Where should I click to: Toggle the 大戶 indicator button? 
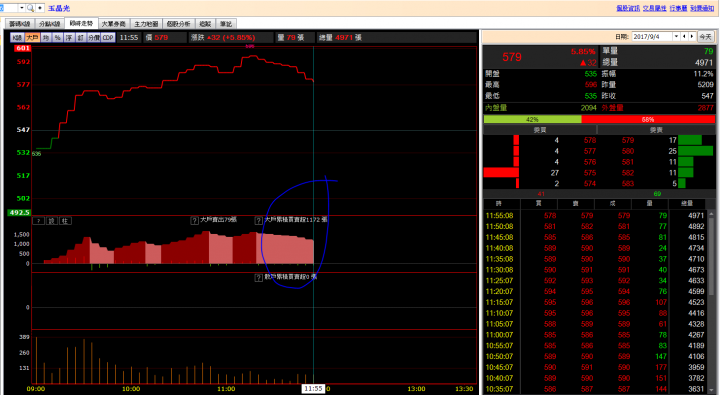(32, 38)
